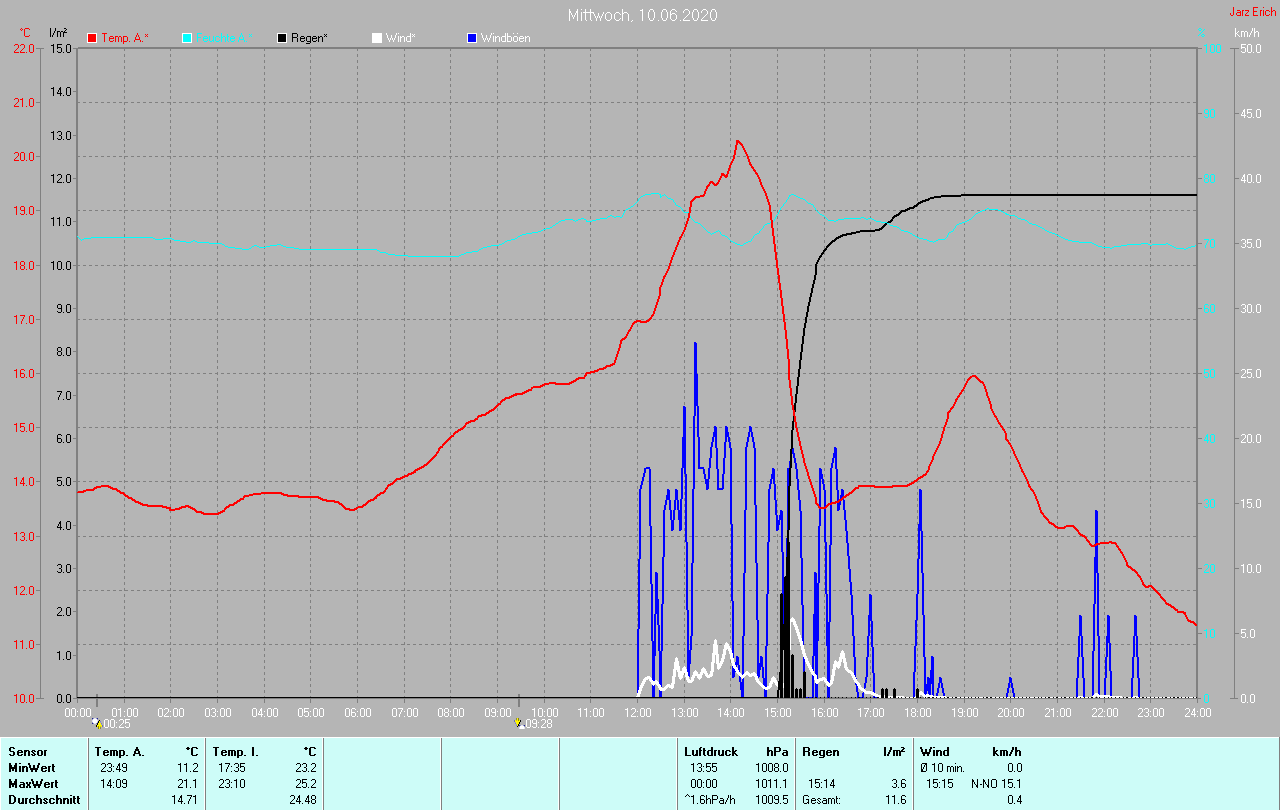Click the Ø 10 min. wind label

942,768
